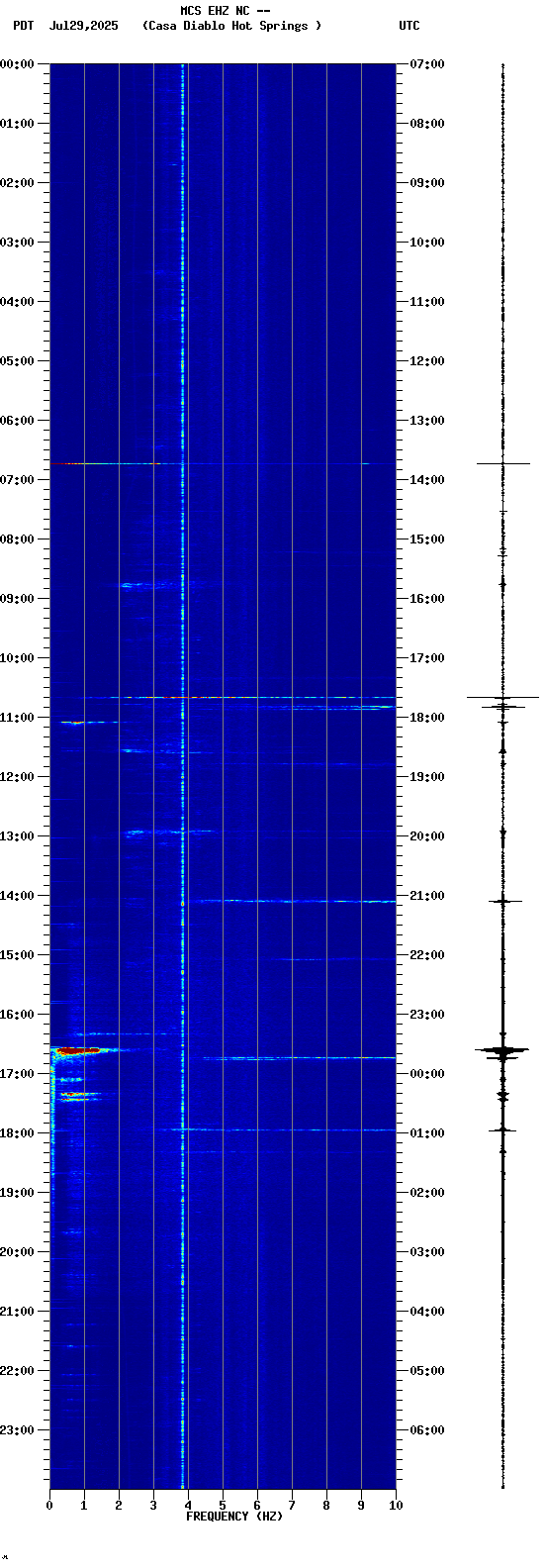
Task: Select "05:00" on the PDT time axis
Action: [x=18, y=361]
